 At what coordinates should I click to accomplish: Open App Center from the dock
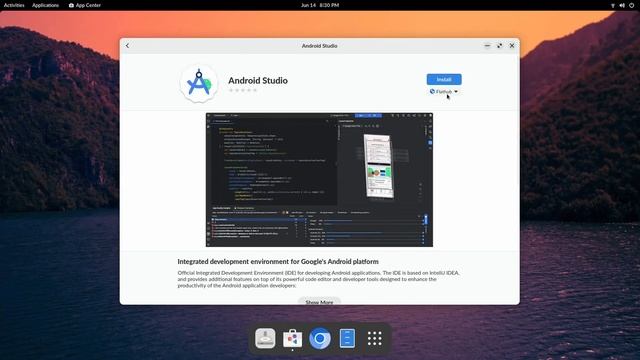click(292, 338)
